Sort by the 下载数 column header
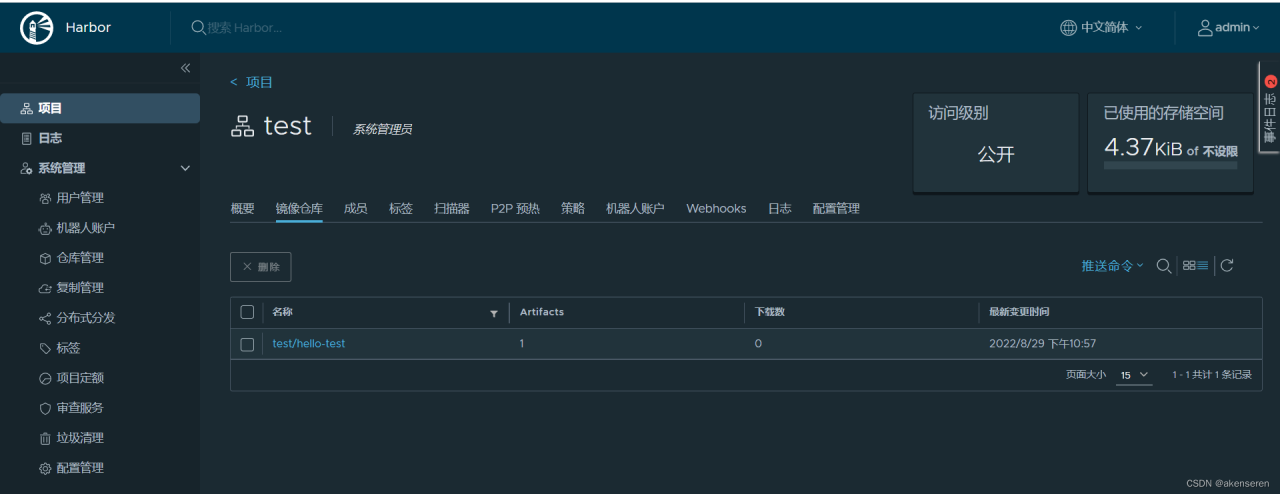1280x494 pixels. pos(769,312)
